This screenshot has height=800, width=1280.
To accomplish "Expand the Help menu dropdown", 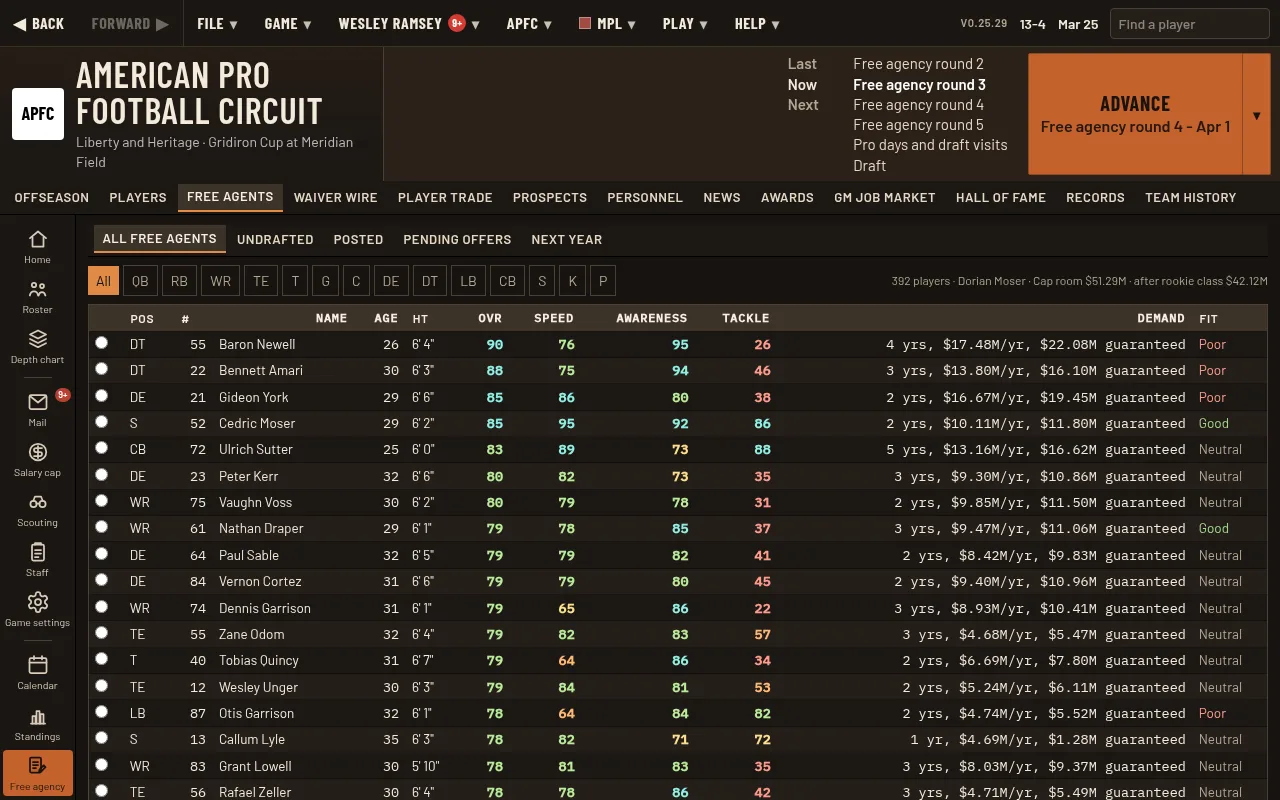I will click(x=758, y=23).
